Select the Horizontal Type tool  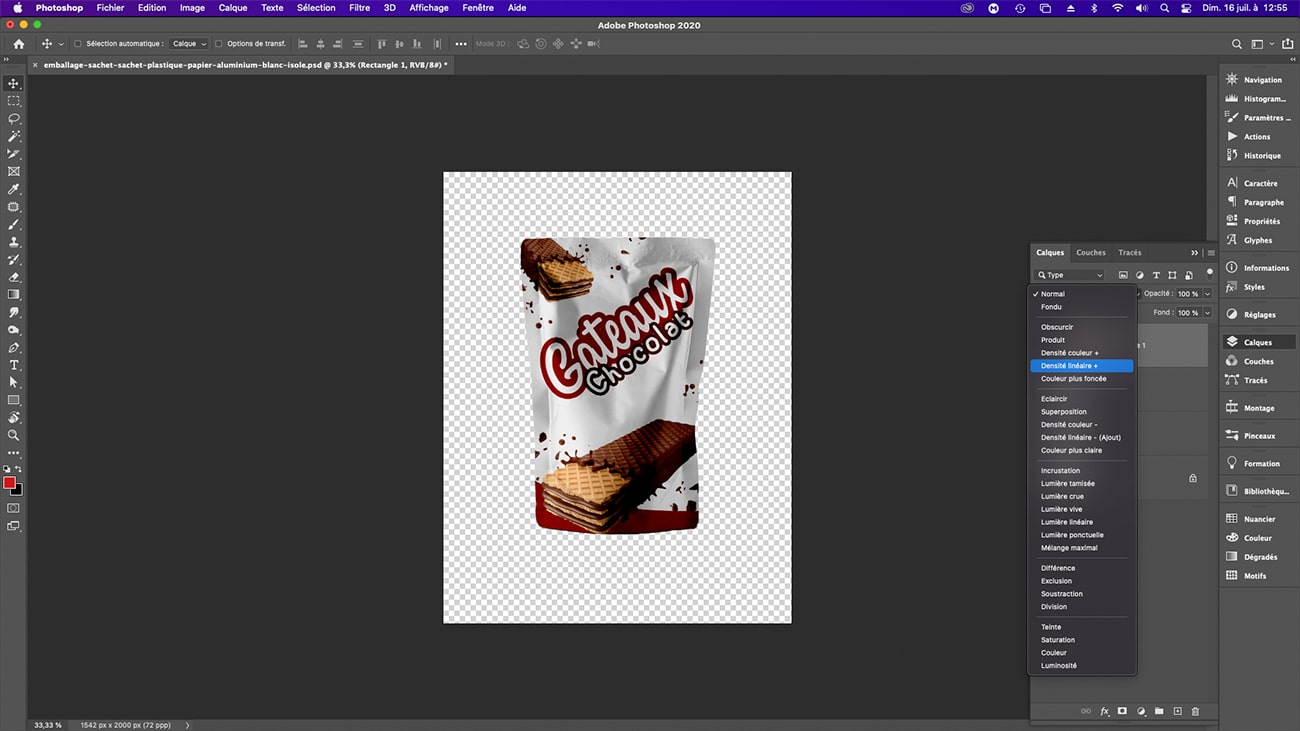(13, 365)
